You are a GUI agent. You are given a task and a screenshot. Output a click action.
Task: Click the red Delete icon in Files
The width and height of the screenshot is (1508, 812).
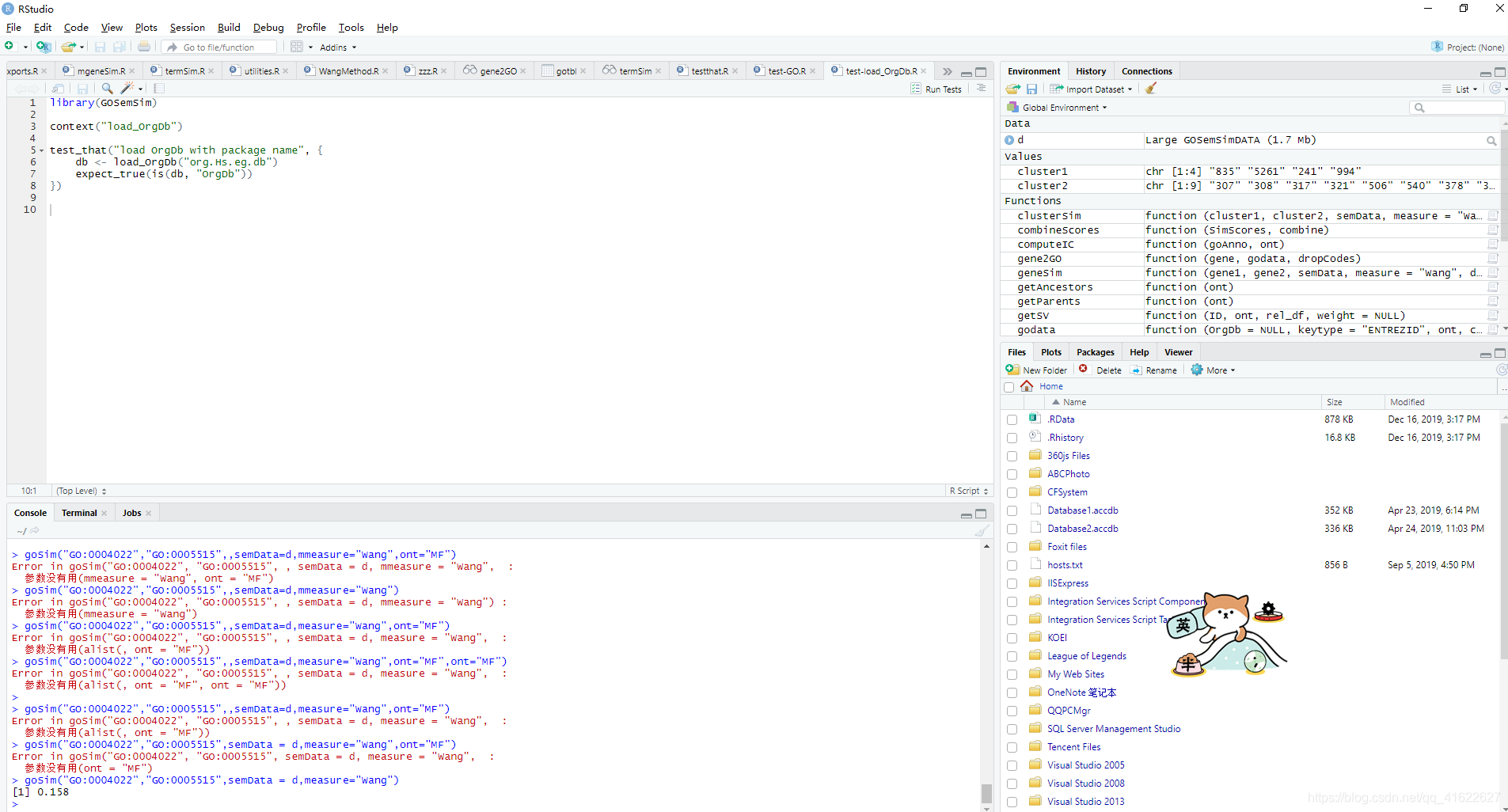(1083, 369)
